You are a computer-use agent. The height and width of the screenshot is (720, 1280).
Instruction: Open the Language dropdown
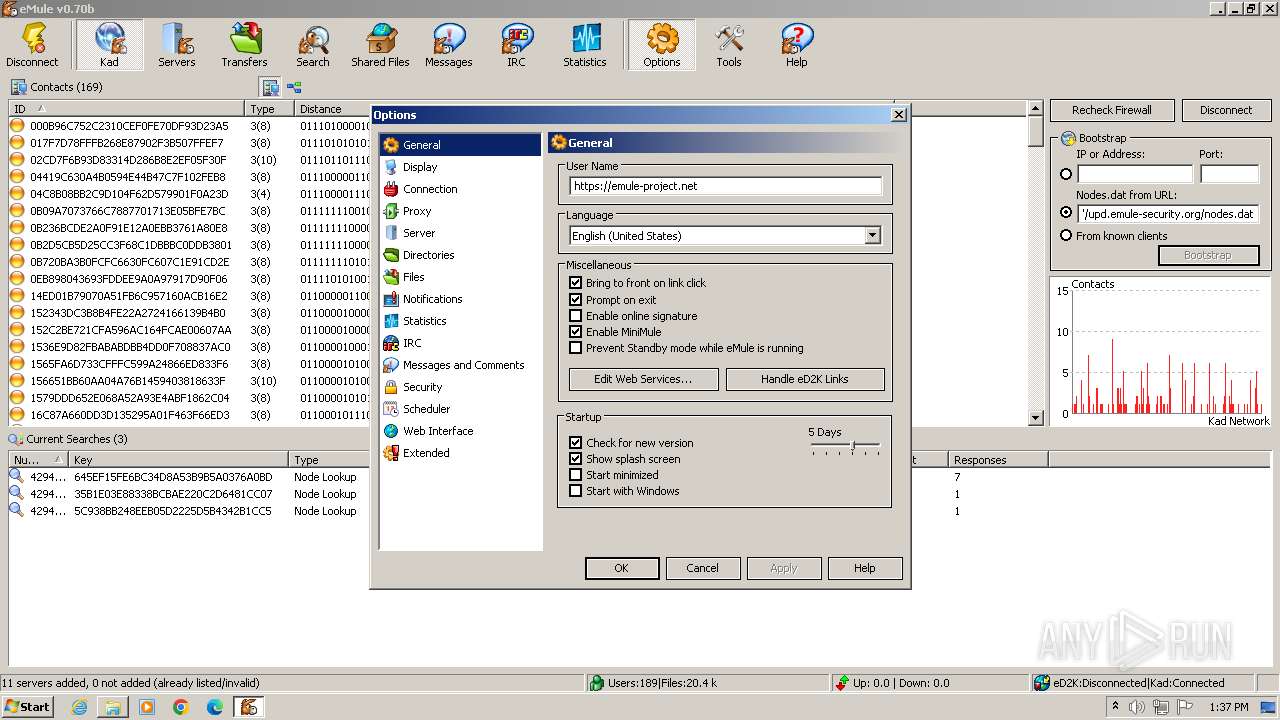872,236
